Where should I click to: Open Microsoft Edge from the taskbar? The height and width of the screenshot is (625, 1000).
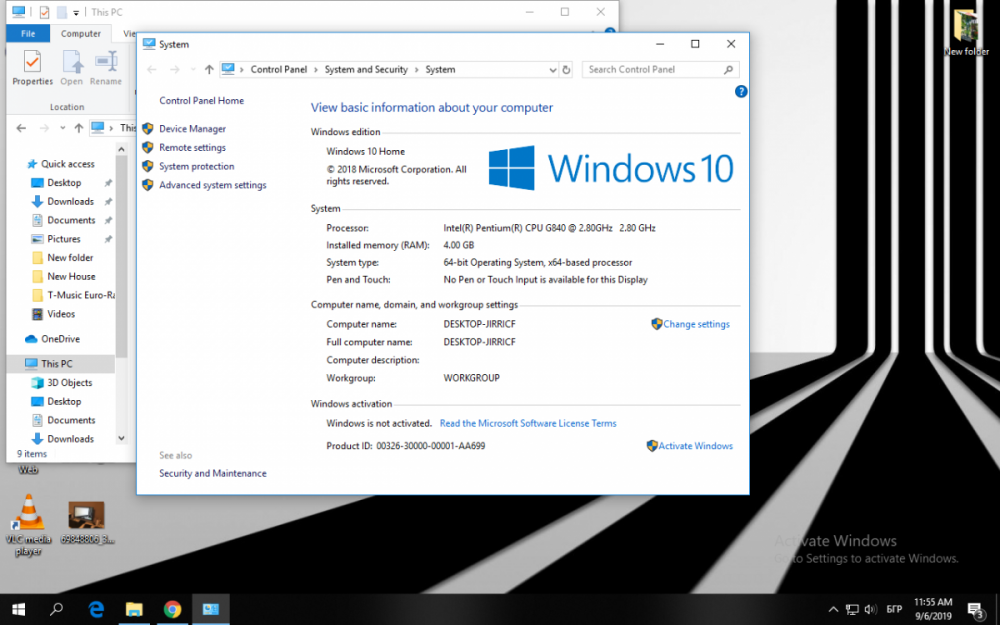96,608
